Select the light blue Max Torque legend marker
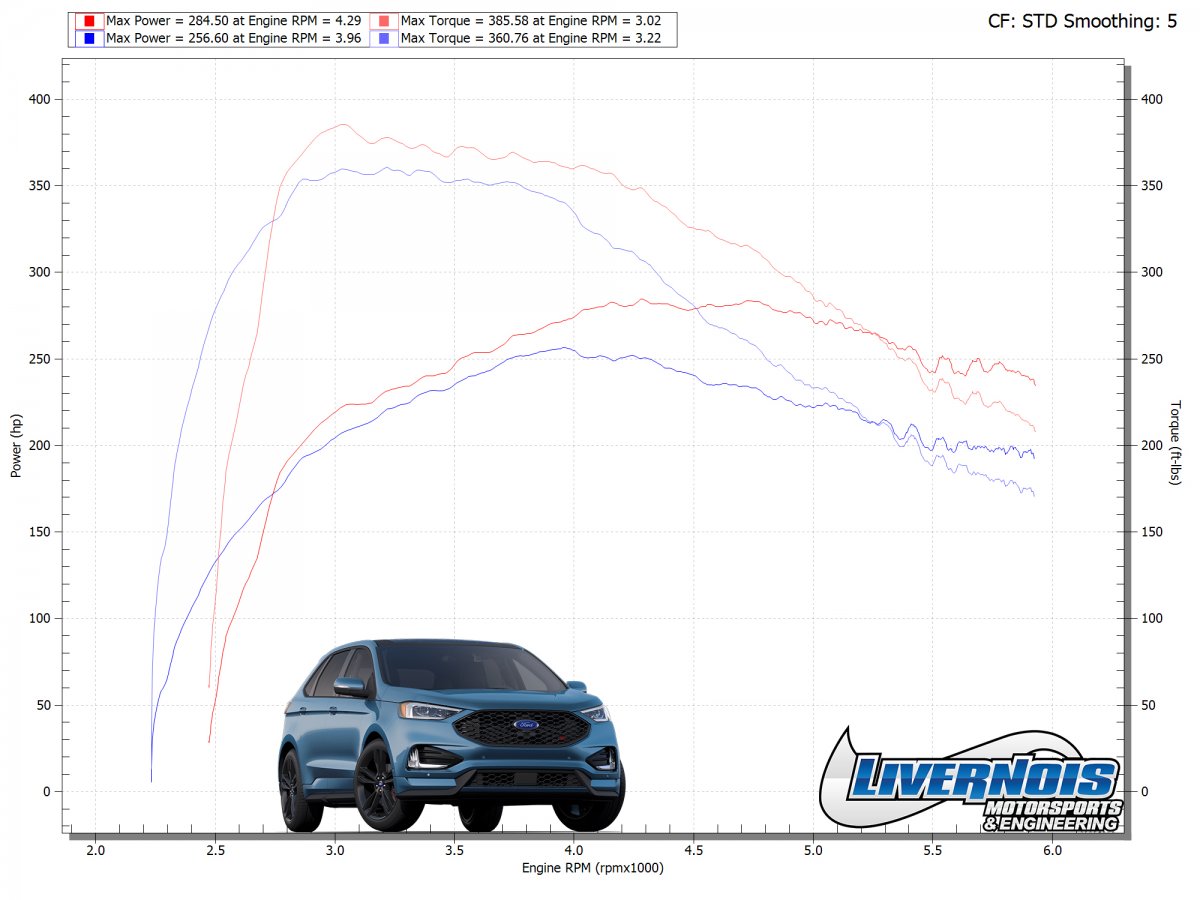This screenshot has width=1200, height=900. click(384, 38)
